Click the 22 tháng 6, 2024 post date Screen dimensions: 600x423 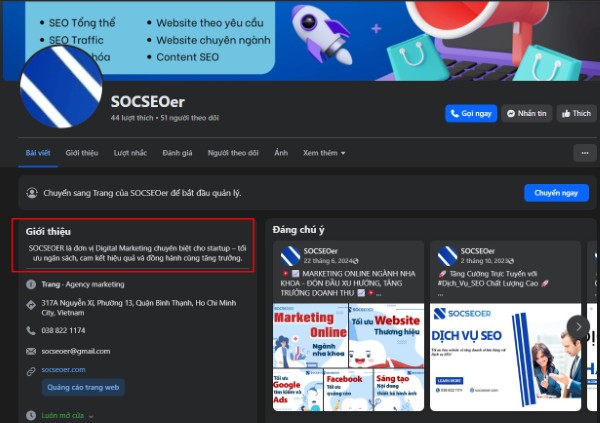pos(328,261)
